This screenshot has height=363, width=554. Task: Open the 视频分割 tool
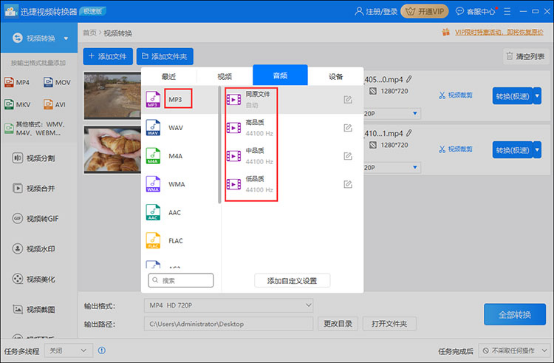(34, 158)
